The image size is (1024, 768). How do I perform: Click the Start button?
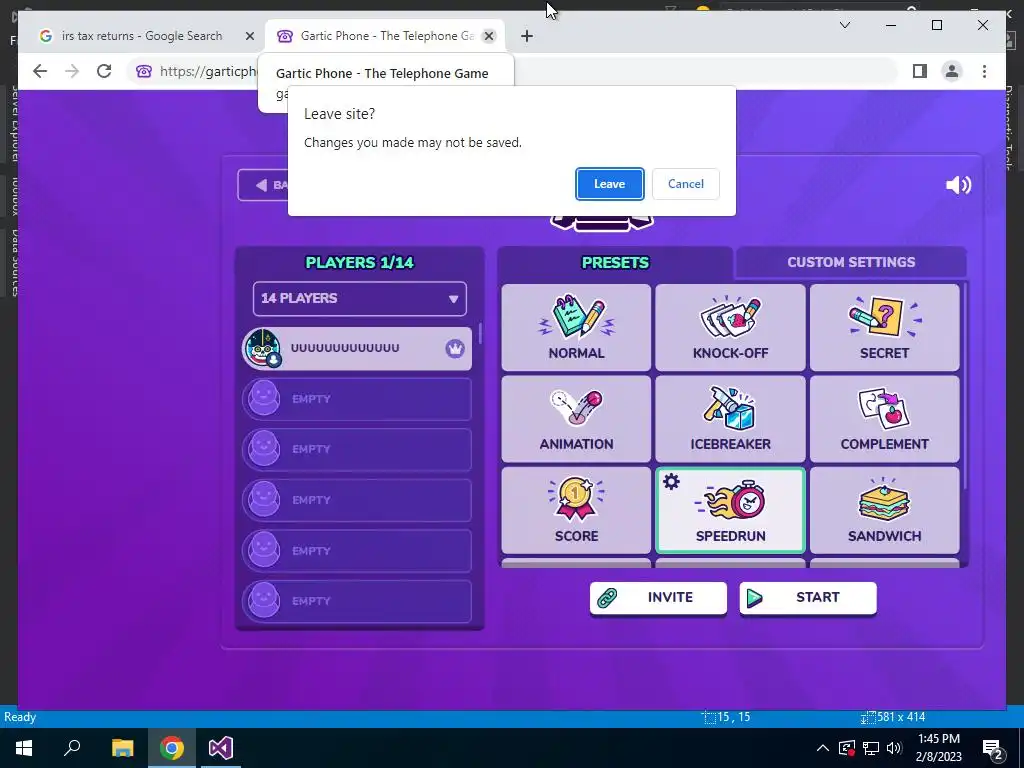pyautogui.click(x=808, y=598)
